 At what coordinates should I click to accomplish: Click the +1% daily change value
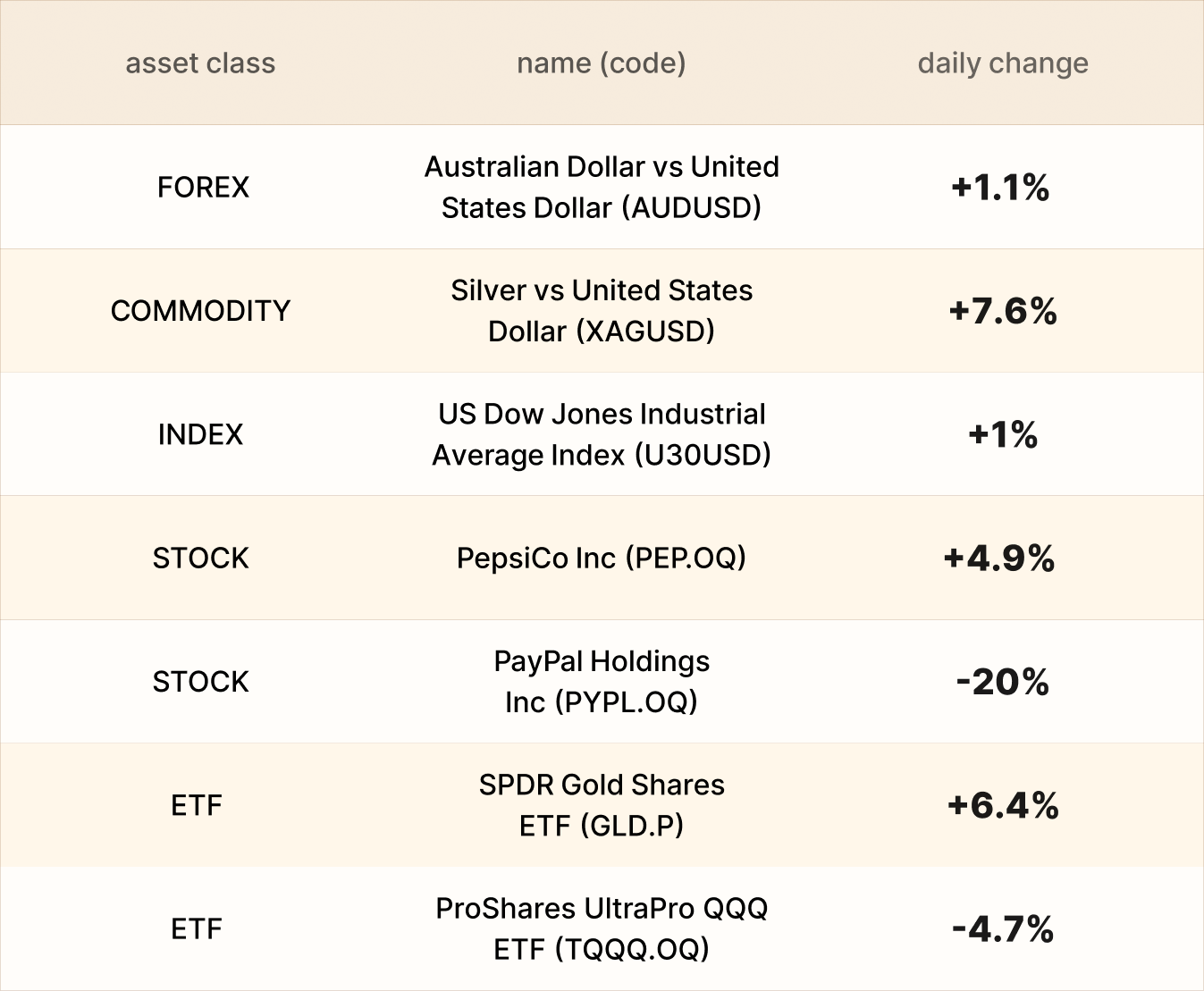(1002, 434)
